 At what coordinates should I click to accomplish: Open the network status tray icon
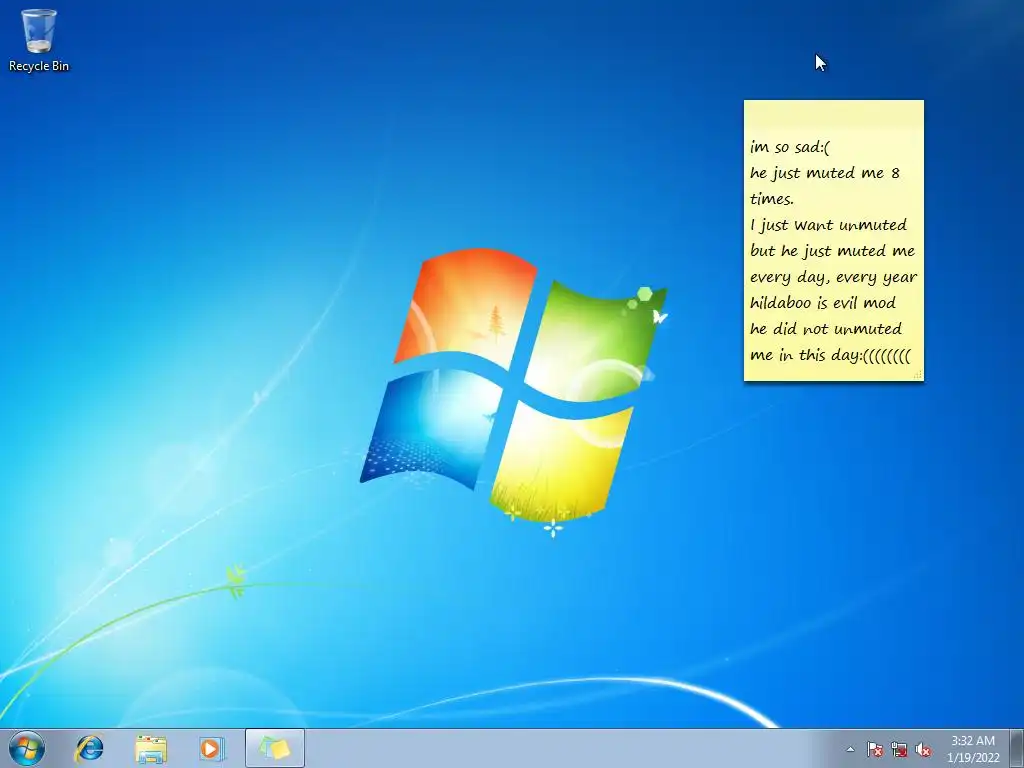tap(899, 749)
